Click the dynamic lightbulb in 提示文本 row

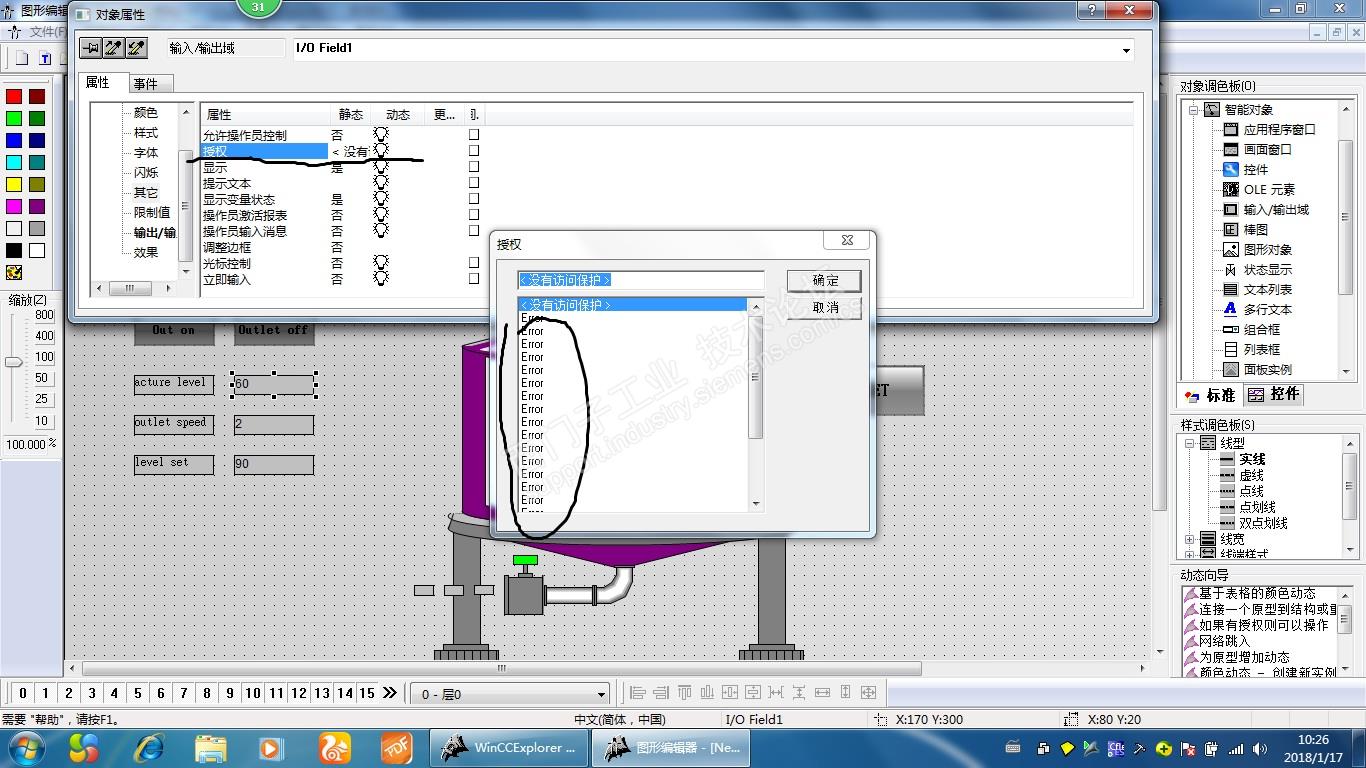[x=381, y=183]
